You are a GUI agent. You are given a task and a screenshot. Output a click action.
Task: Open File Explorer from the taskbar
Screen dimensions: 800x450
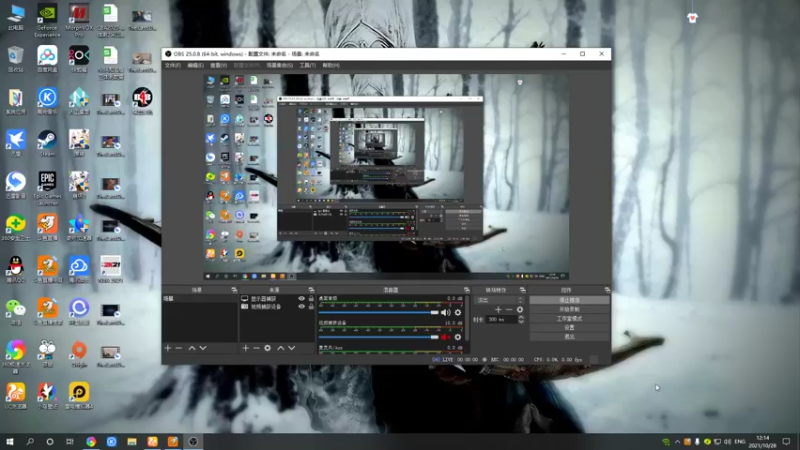[x=132, y=442]
